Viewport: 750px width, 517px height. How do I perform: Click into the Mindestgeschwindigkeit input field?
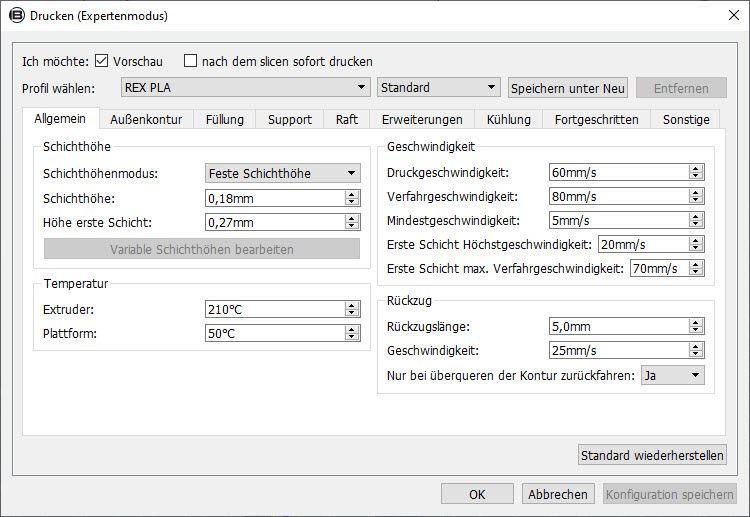tap(619, 220)
